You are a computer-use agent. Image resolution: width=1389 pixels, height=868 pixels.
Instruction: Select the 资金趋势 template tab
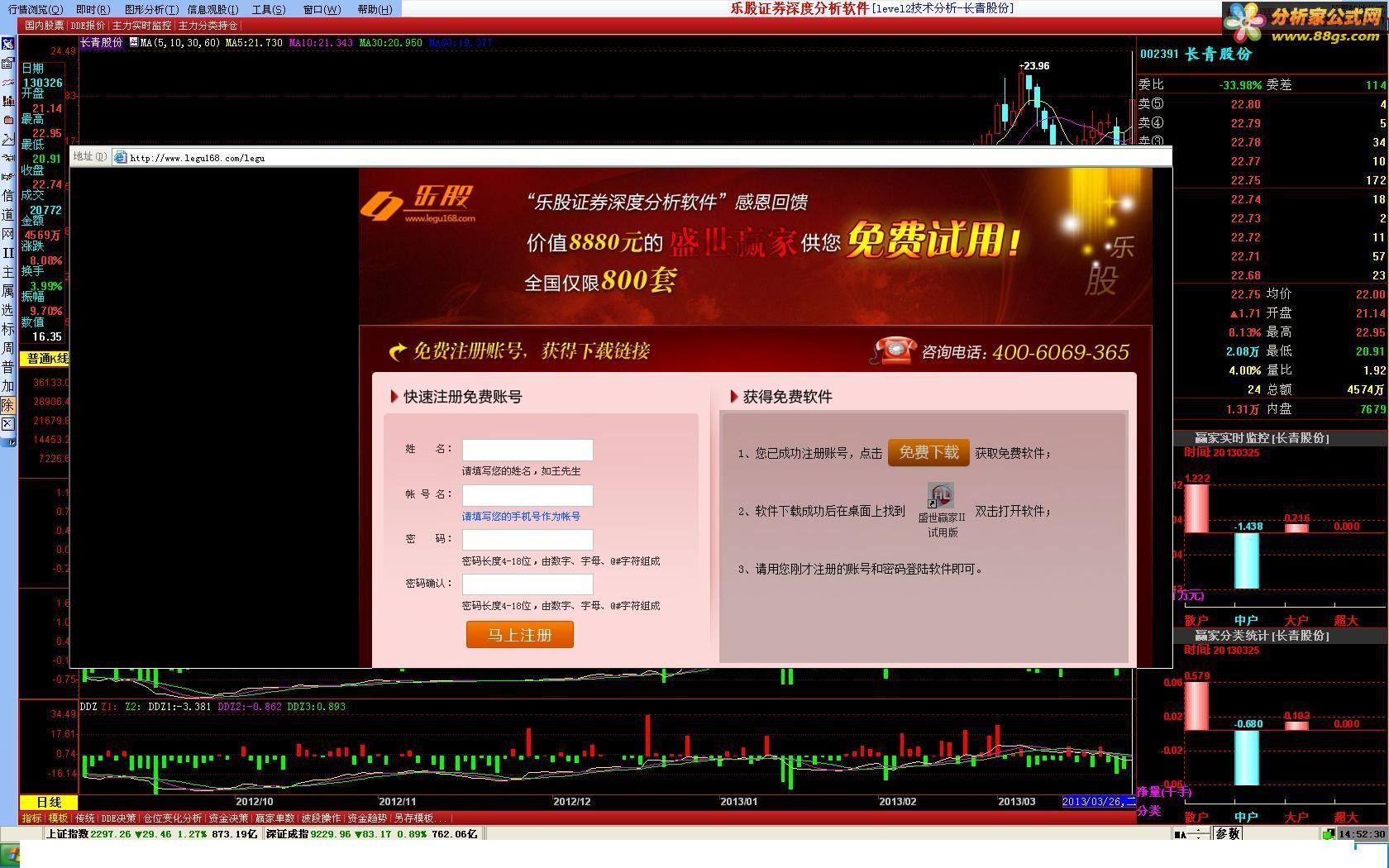(367, 818)
